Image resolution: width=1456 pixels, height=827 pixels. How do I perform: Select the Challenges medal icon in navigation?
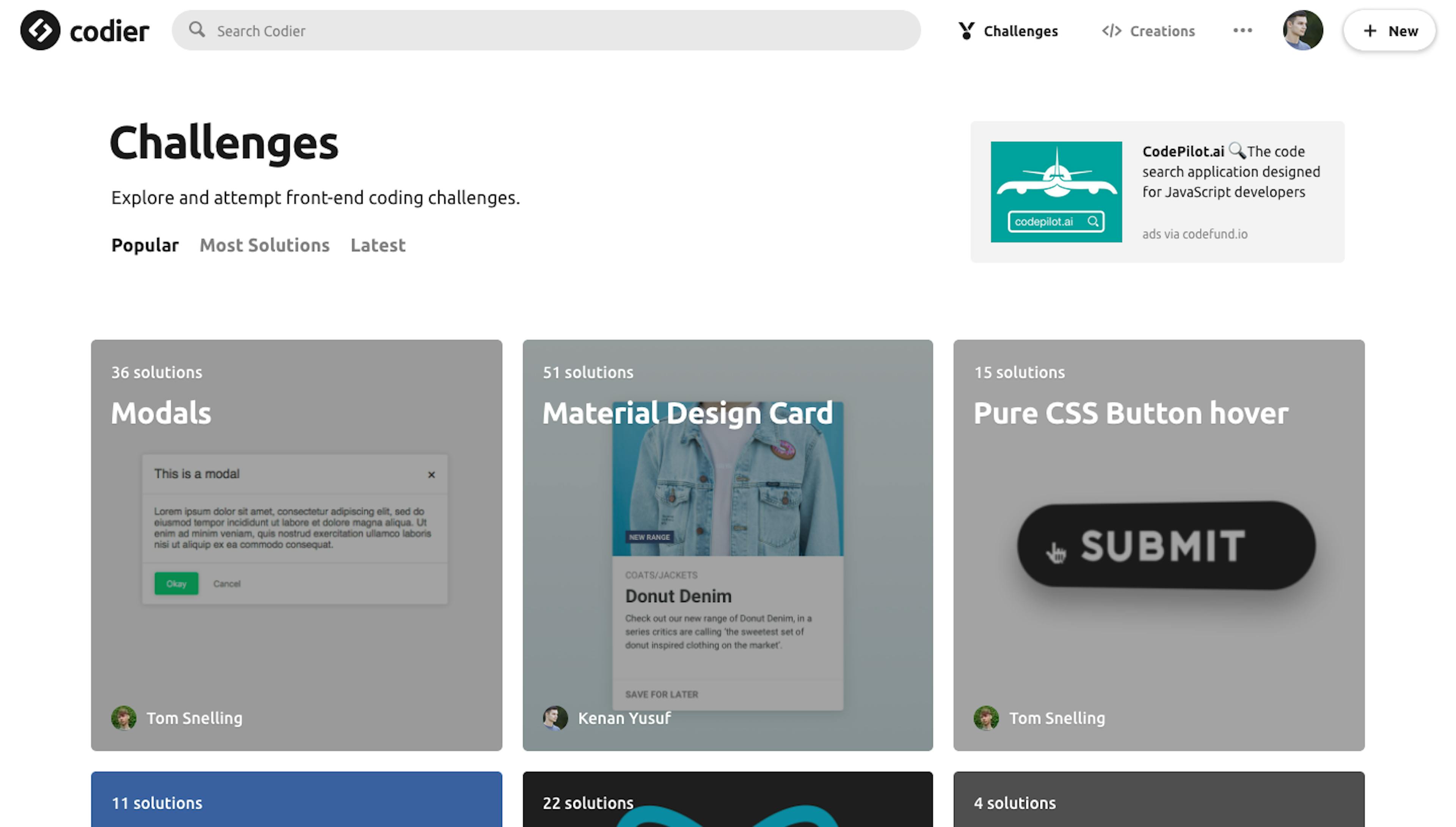pyautogui.click(x=967, y=31)
